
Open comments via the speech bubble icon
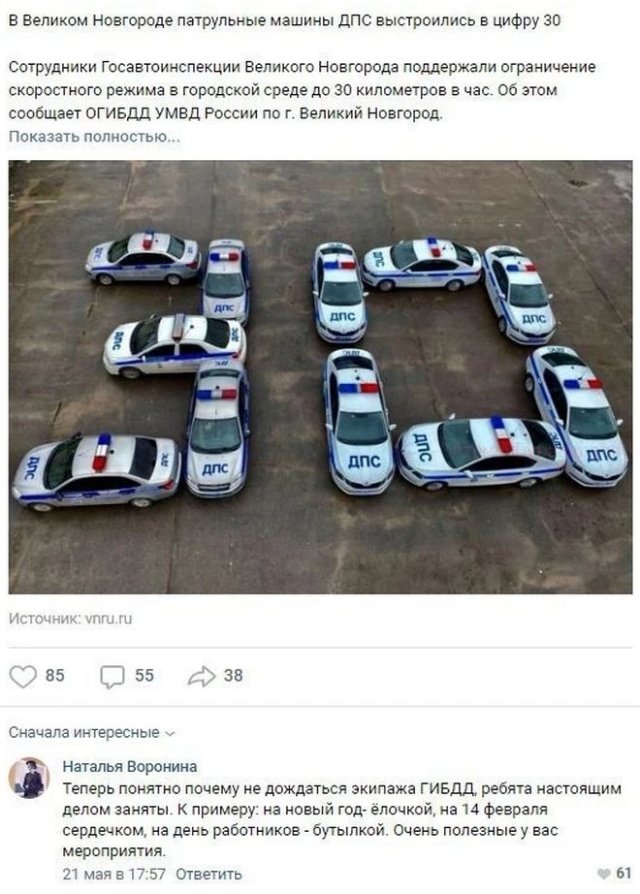coord(112,677)
